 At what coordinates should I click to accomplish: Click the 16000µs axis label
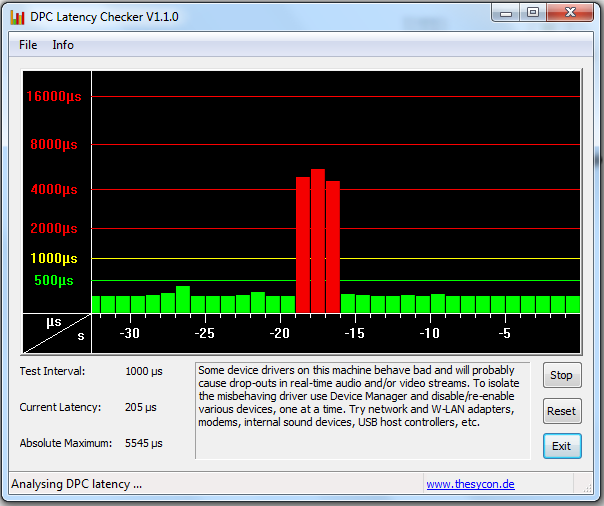[x=53, y=97]
